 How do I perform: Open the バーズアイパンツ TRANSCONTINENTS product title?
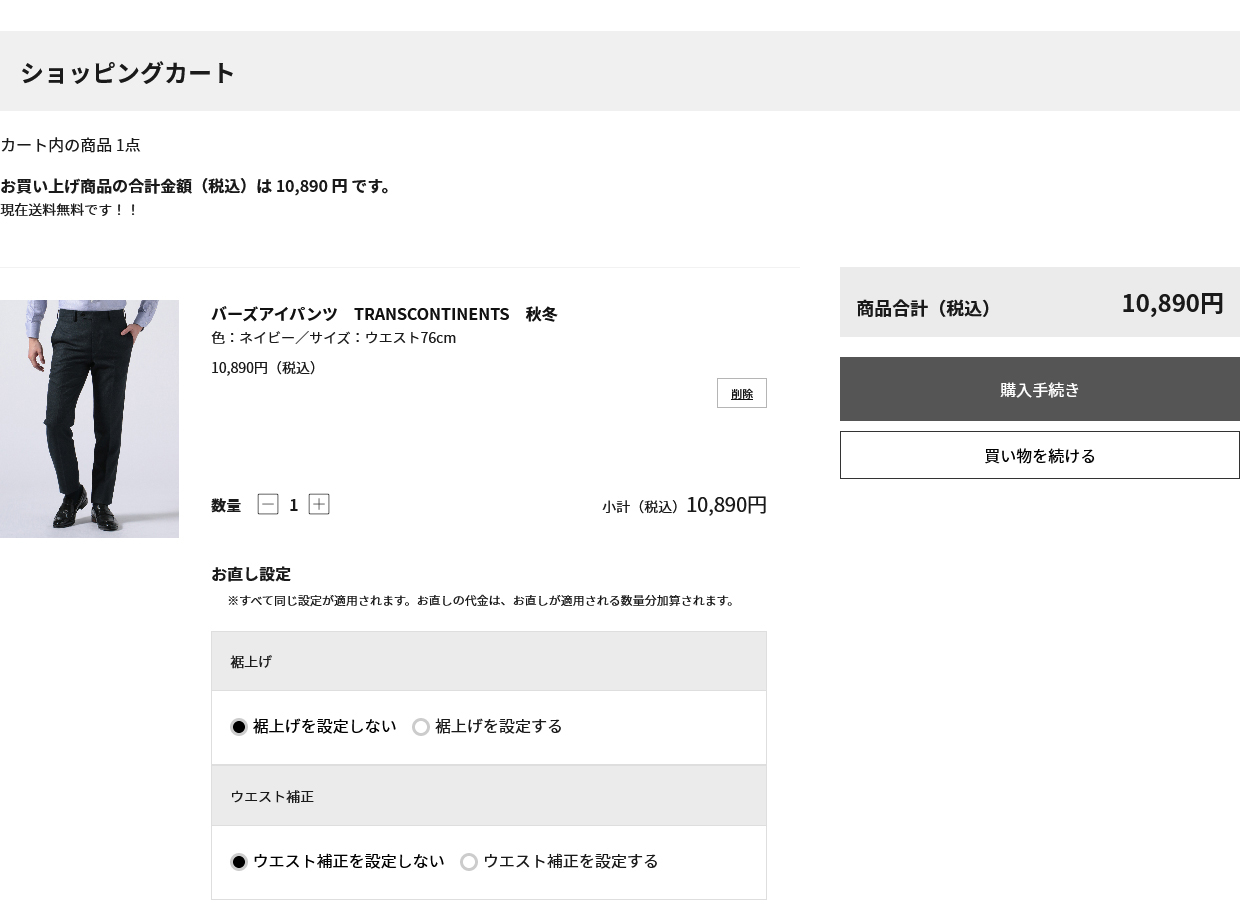click(384, 314)
